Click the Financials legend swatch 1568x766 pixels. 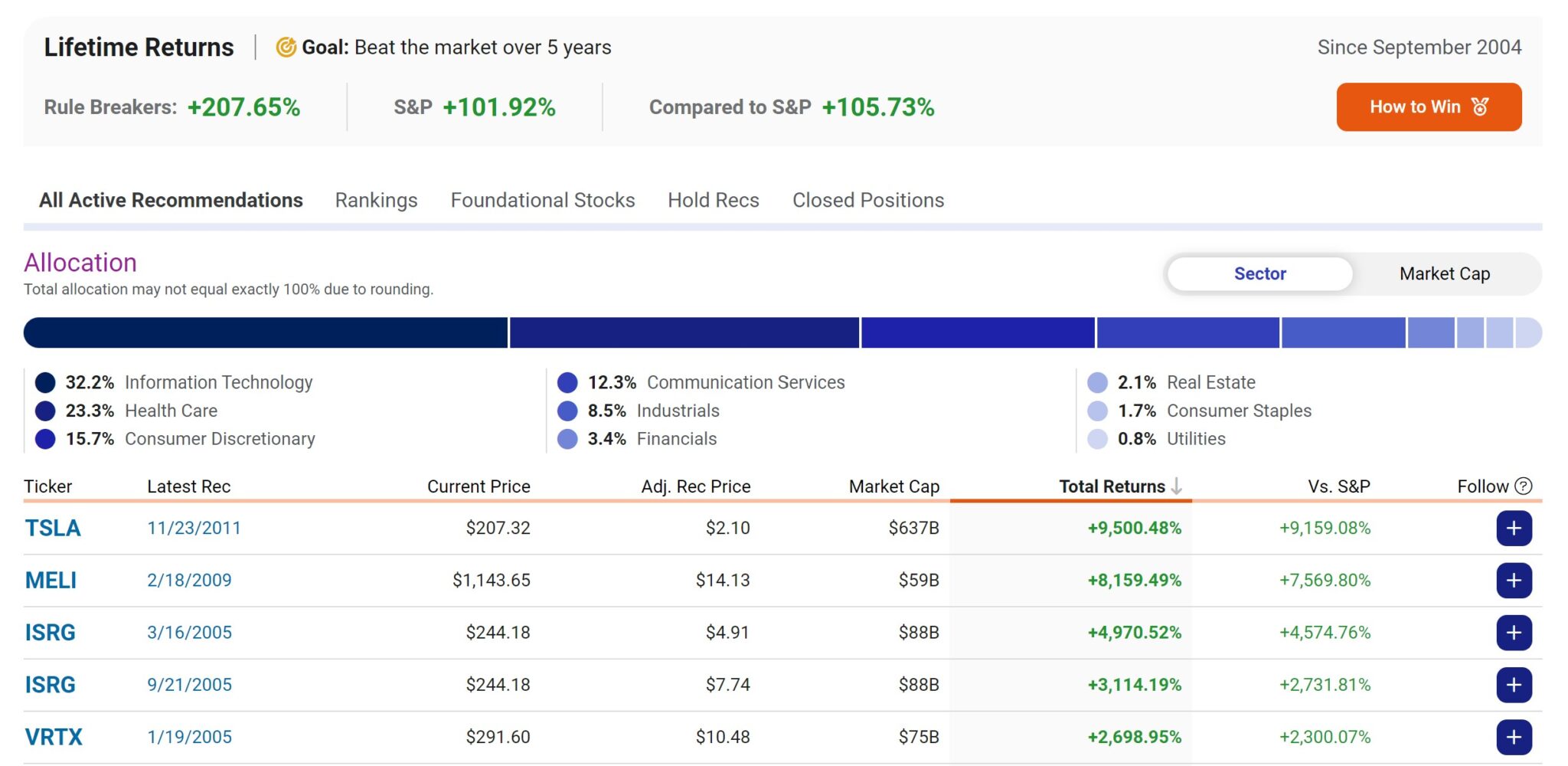point(567,439)
